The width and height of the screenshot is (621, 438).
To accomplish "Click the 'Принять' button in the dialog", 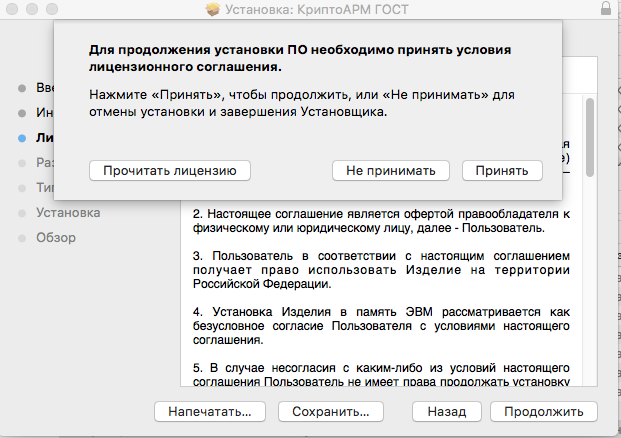I will click(502, 171).
